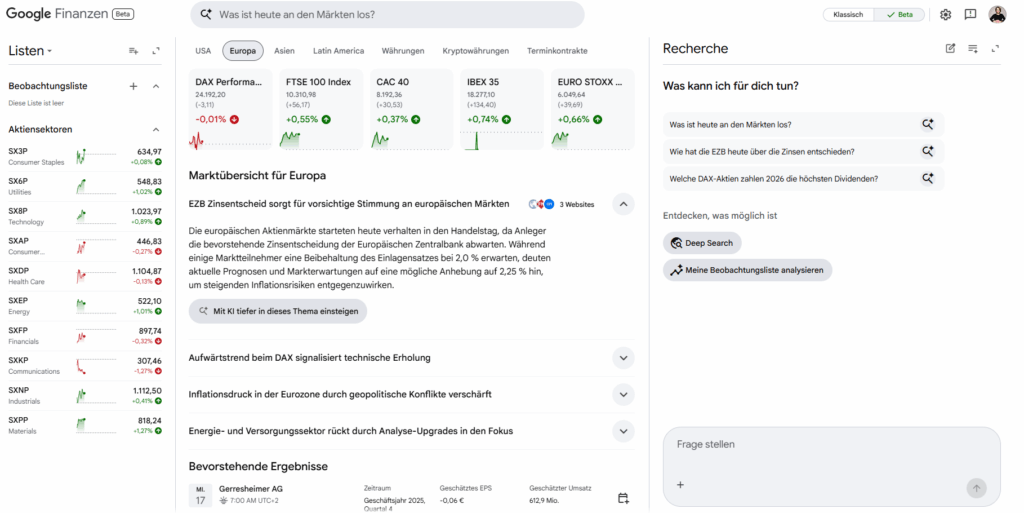Open the SXAP Consumer sector row
This screenshot has width=1024, height=513.
[85, 246]
